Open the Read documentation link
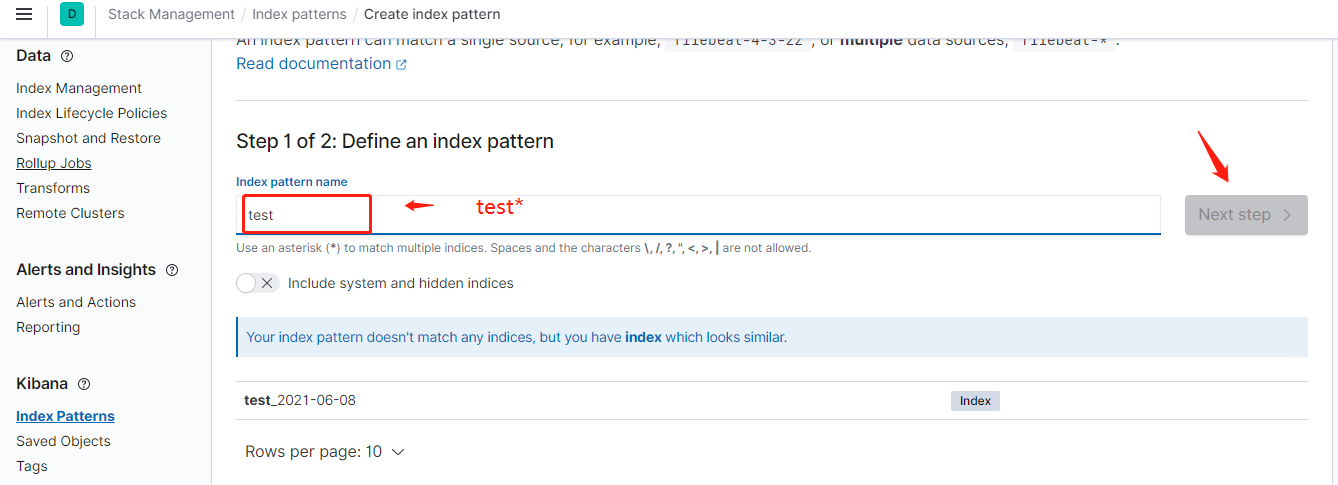Screen dimensions: 1338x485 [x=313, y=64]
